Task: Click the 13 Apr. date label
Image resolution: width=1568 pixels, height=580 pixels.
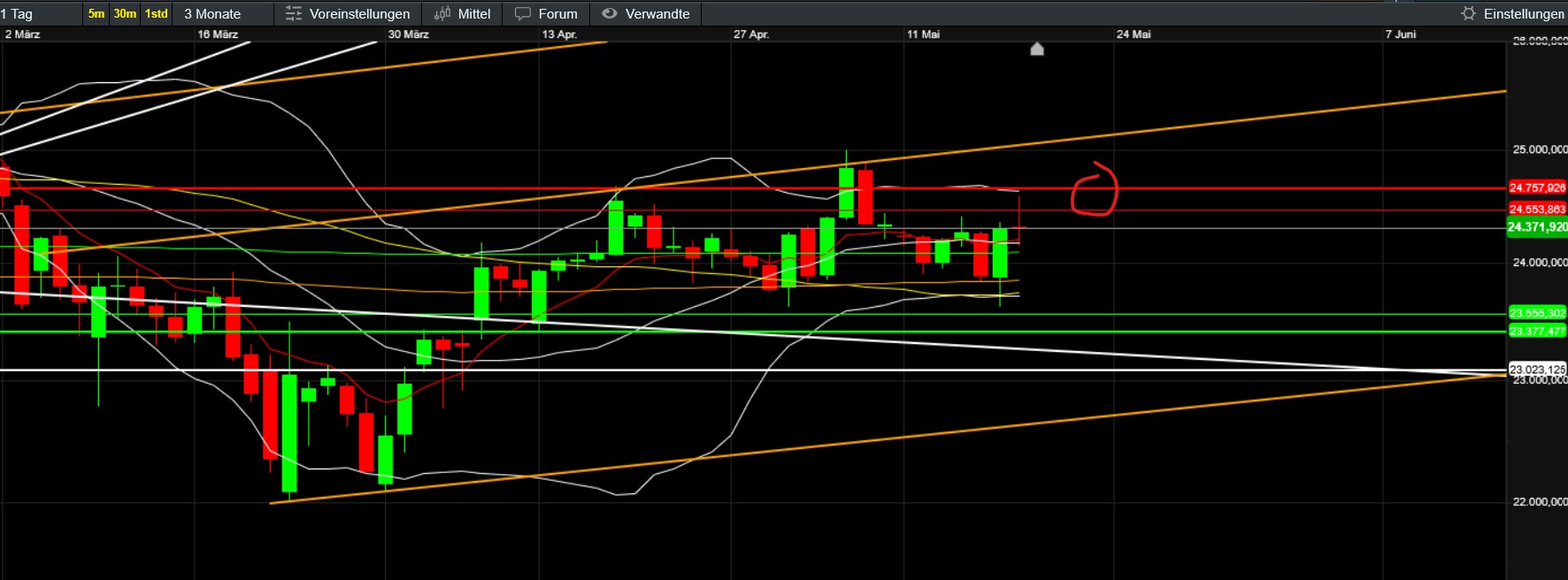Action: [559, 34]
